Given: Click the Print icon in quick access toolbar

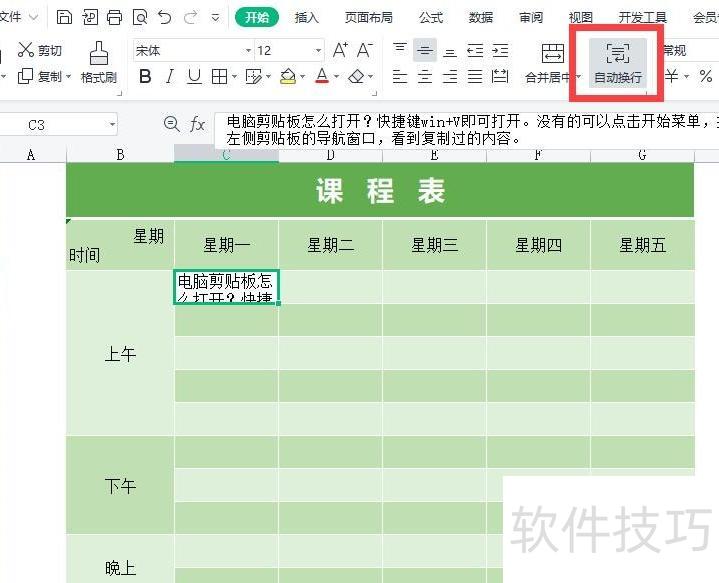Looking at the screenshot, I should pos(114,17).
